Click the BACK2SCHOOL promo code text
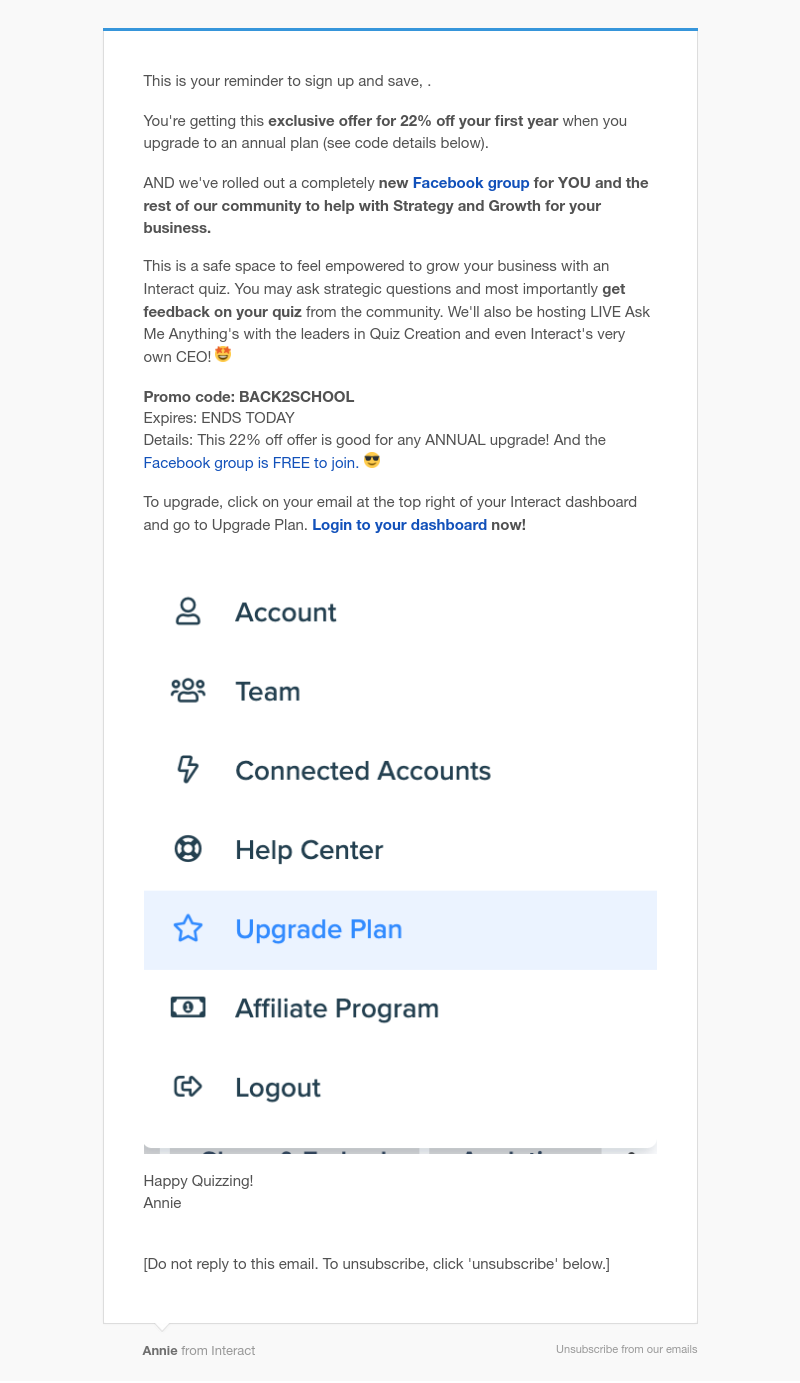 tap(297, 397)
